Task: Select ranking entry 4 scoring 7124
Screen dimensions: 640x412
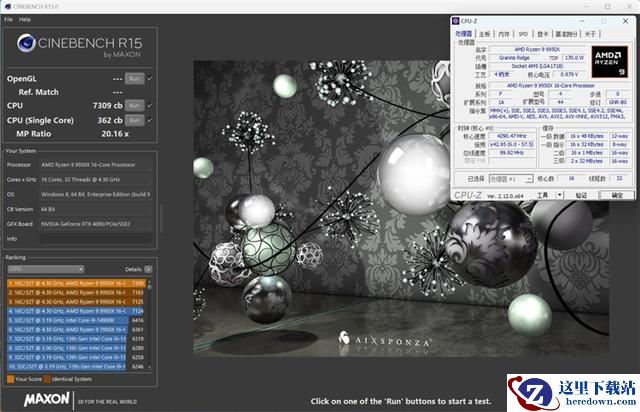Action: [x=76, y=311]
